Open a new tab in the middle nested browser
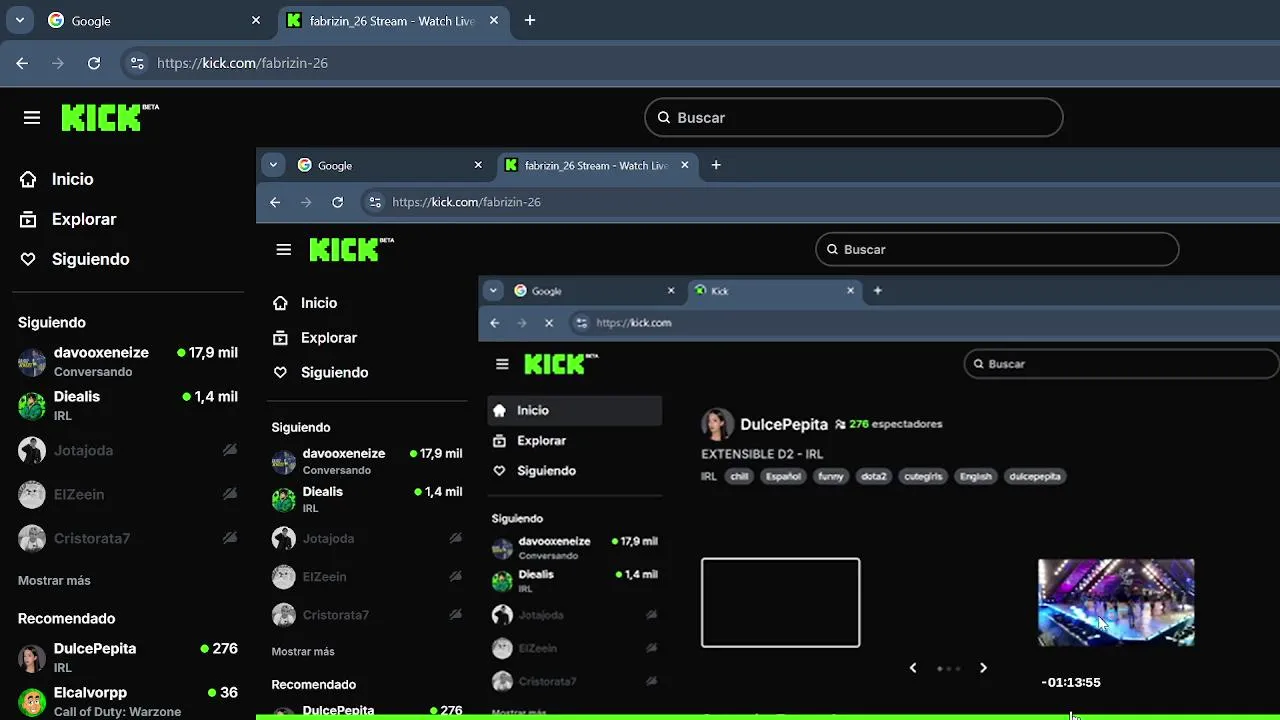The height and width of the screenshot is (720, 1280). [x=716, y=165]
